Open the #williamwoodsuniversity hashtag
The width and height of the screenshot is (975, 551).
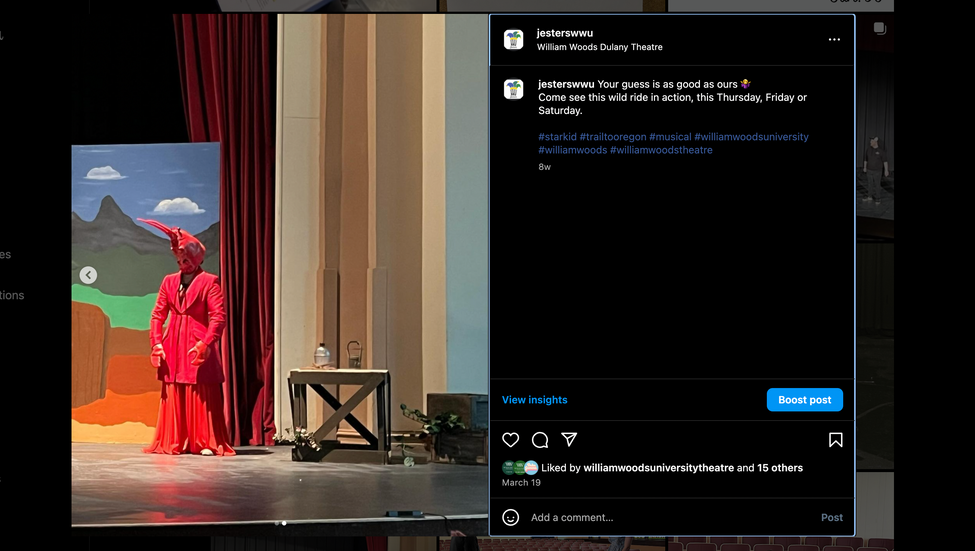(751, 137)
